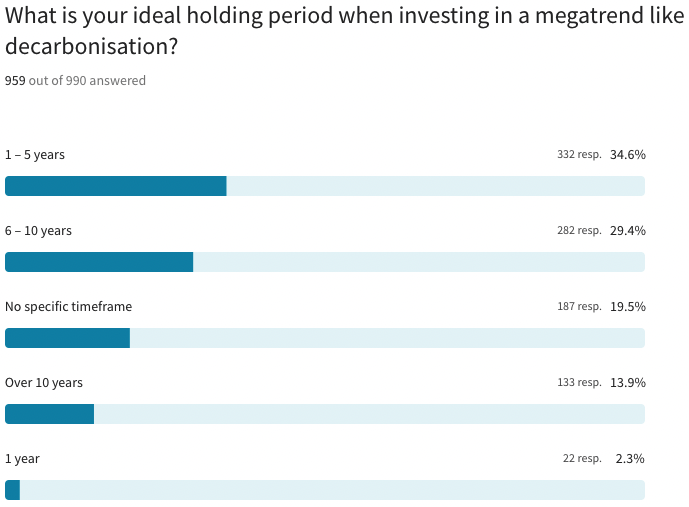Click the '959 out of 990 answered' text
The height and width of the screenshot is (507, 689).
(75, 81)
